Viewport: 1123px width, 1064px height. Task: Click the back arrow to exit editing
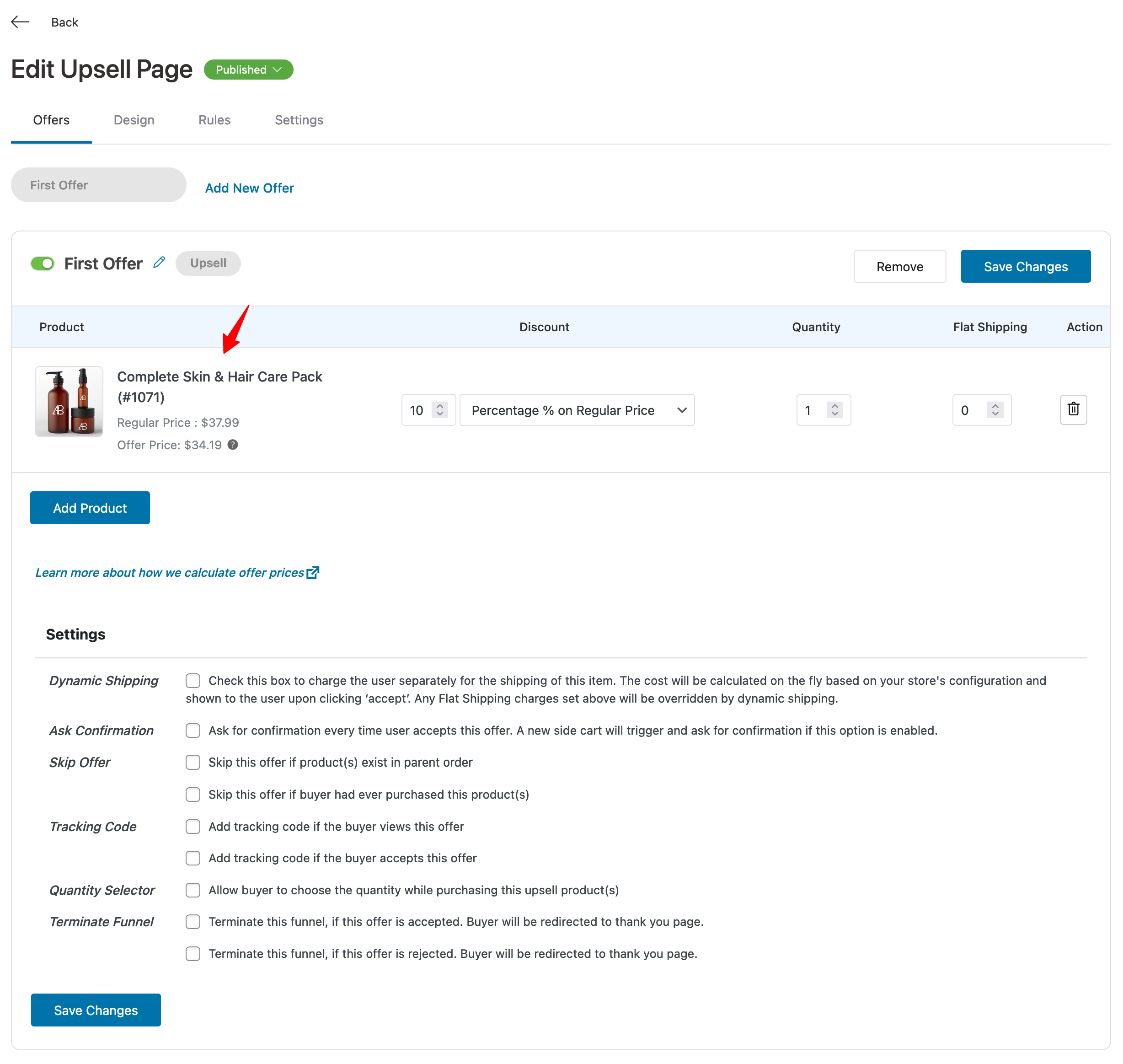pos(21,21)
